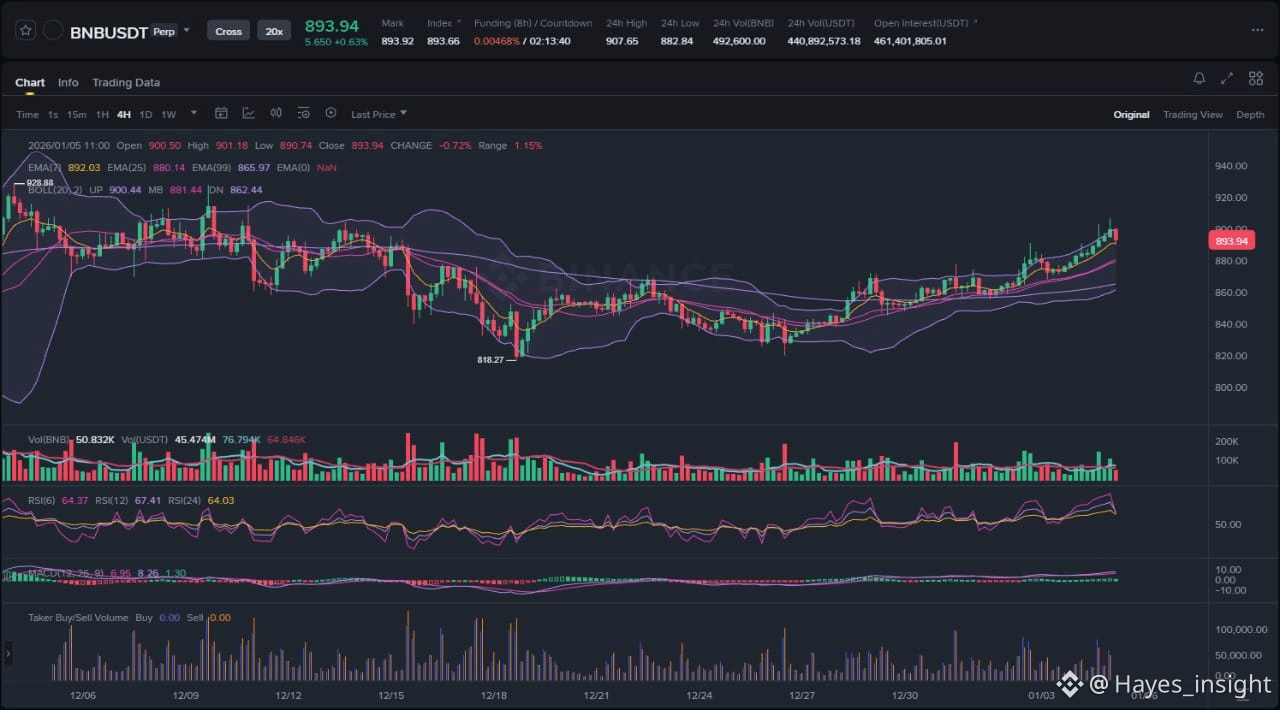Select the Time line-chart interval
Viewport: 1280px width, 710px height.
click(x=27, y=115)
